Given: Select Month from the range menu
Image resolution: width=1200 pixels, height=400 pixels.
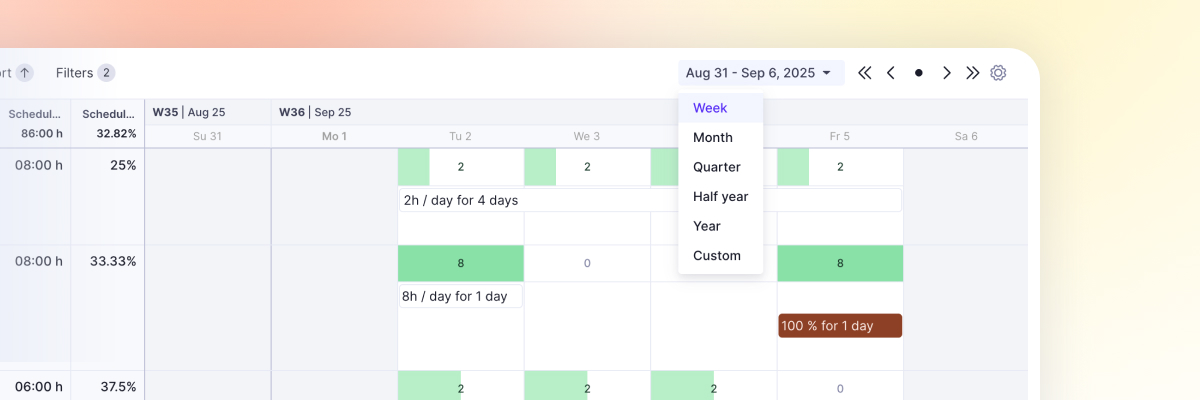Looking at the screenshot, I should (713, 138).
